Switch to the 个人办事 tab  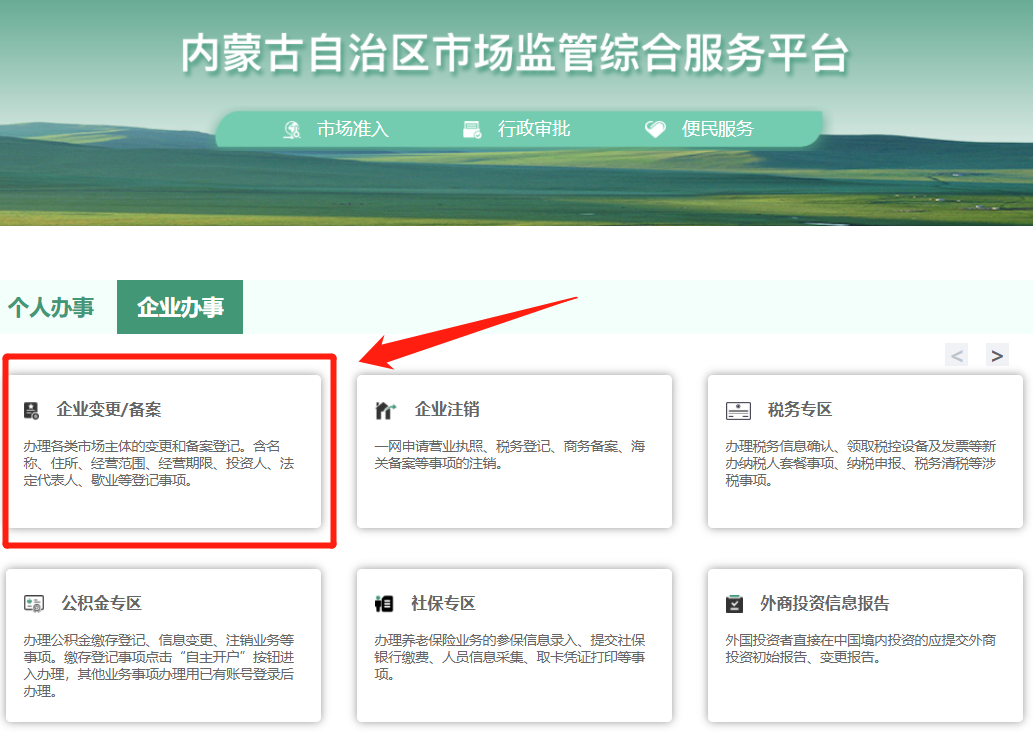pyautogui.click(x=51, y=307)
